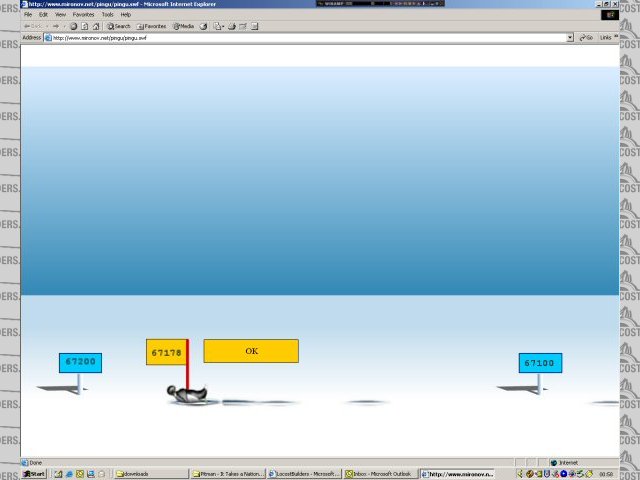Click the OK button in the game
This screenshot has width=640, height=480.
click(251, 351)
